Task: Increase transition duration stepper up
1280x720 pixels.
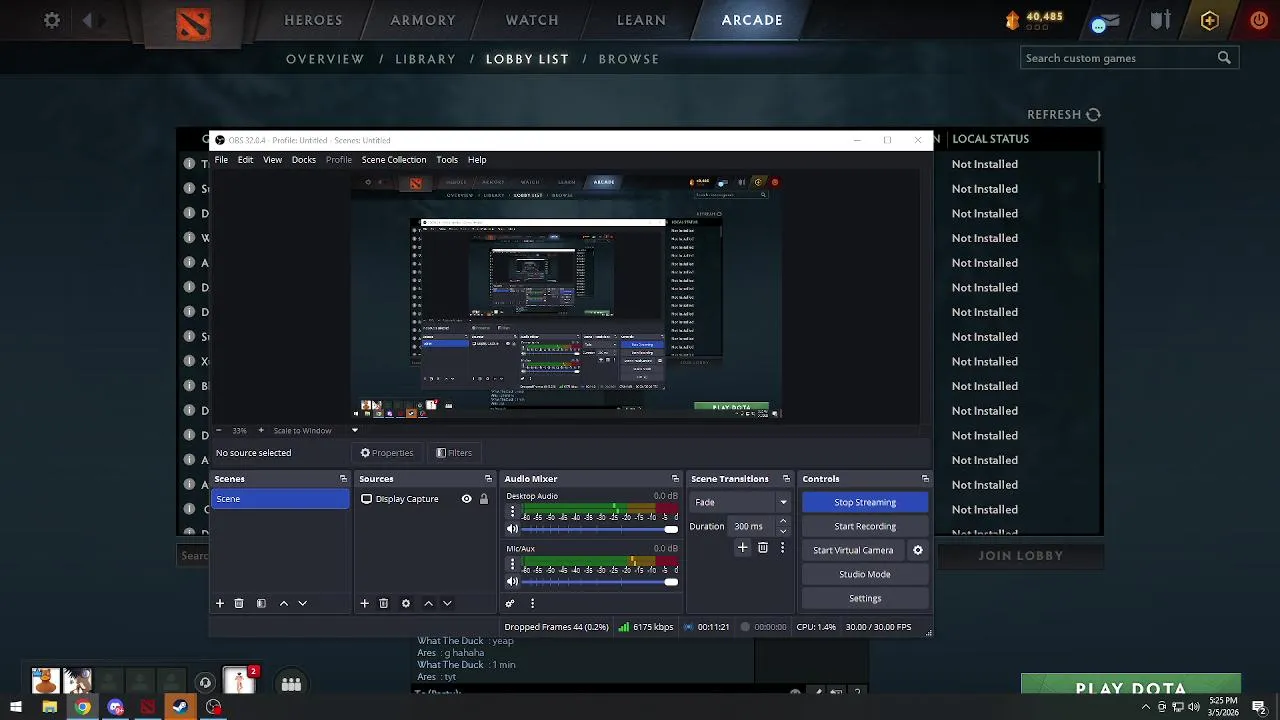Action: coord(783,522)
